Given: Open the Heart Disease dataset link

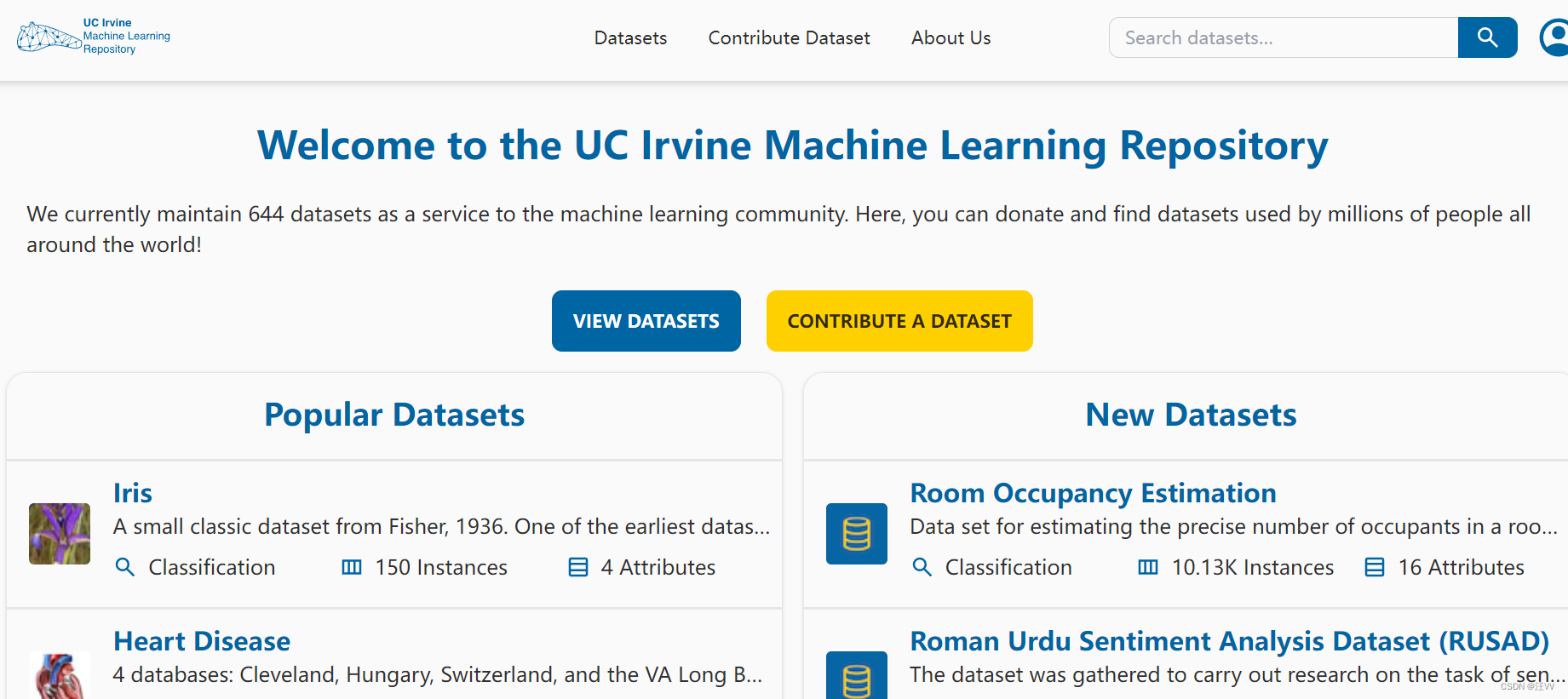Looking at the screenshot, I should click(x=202, y=641).
